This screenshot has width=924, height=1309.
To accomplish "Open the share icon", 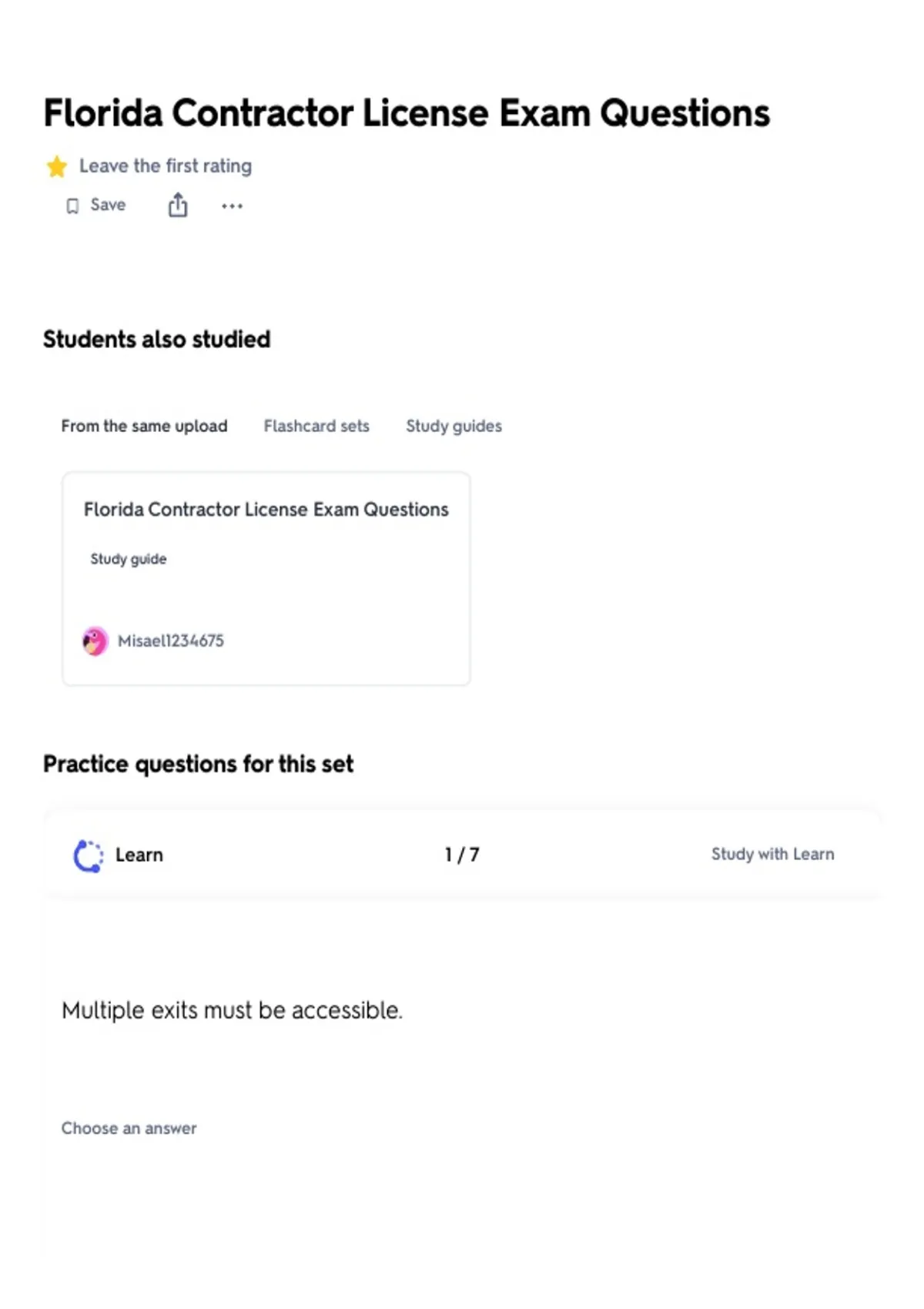I will coord(178,205).
